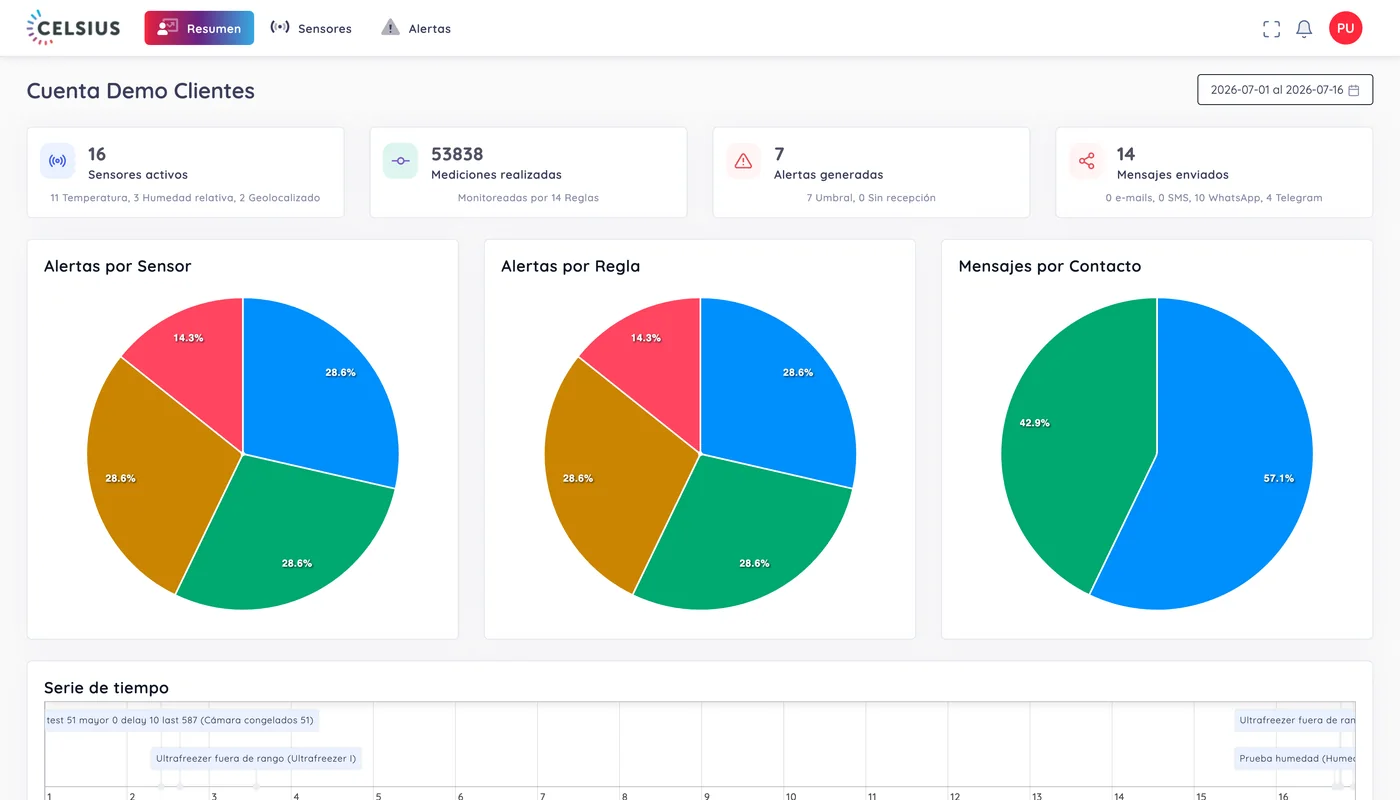The height and width of the screenshot is (800, 1400).
Task: Click the "Mensajes por Contacto" title
Action: [1050, 266]
